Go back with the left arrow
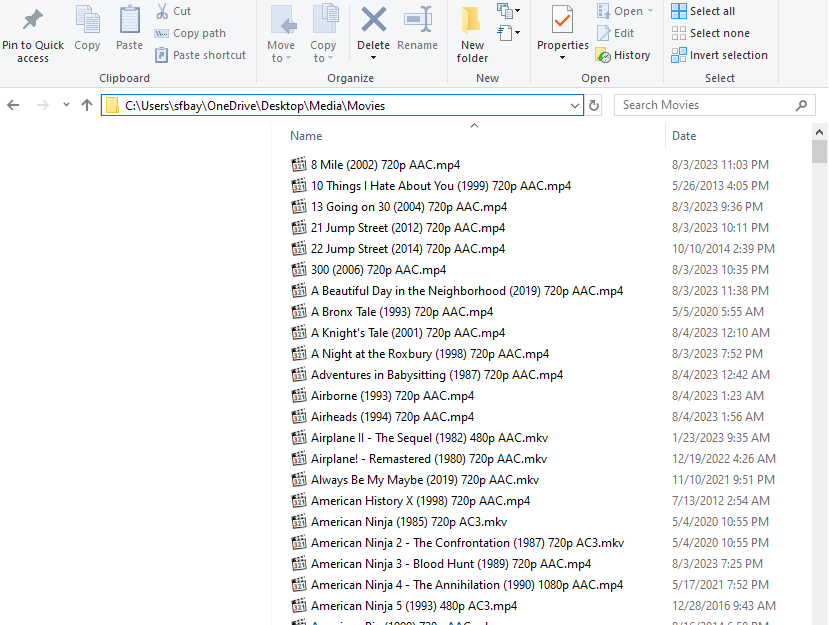The height and width of the screenshot is (625, 829). 13,105
